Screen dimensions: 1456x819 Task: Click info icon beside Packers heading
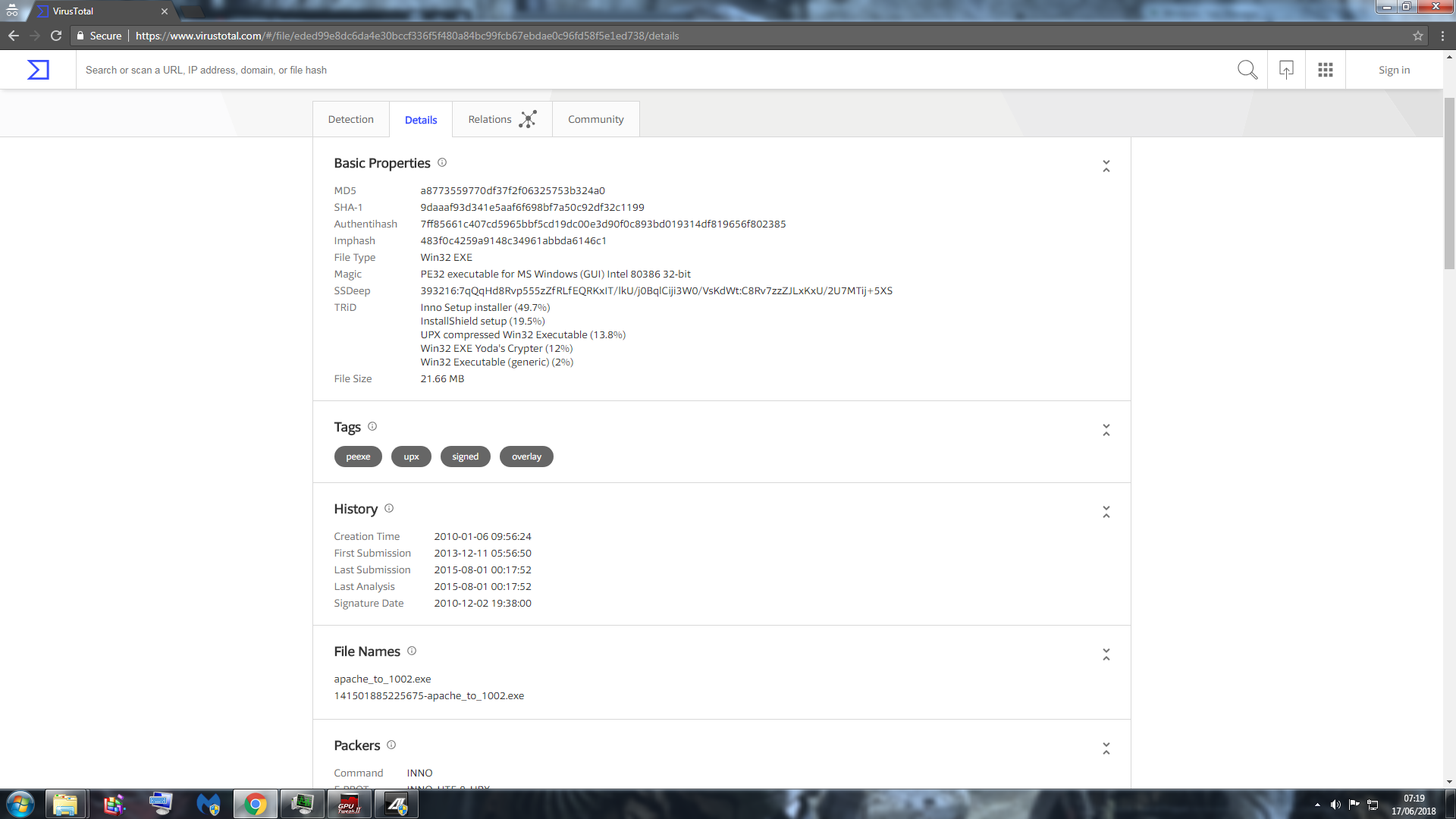click(x=391, y=745)
